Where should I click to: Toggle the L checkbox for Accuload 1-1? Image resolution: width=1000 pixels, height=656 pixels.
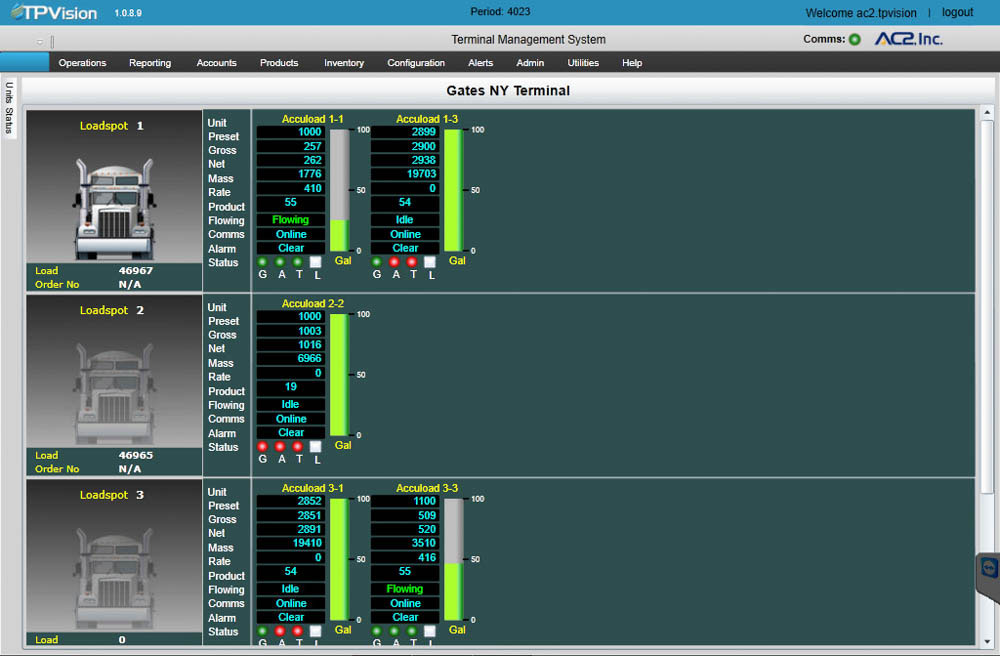pyautogui.click(x=314, y=260)
